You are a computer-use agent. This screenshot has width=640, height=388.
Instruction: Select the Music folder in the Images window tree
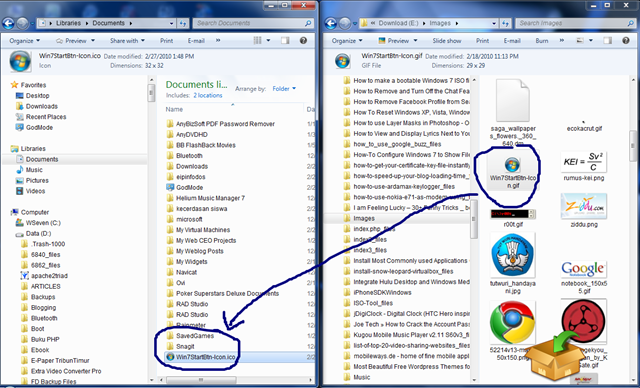(361, 377)
